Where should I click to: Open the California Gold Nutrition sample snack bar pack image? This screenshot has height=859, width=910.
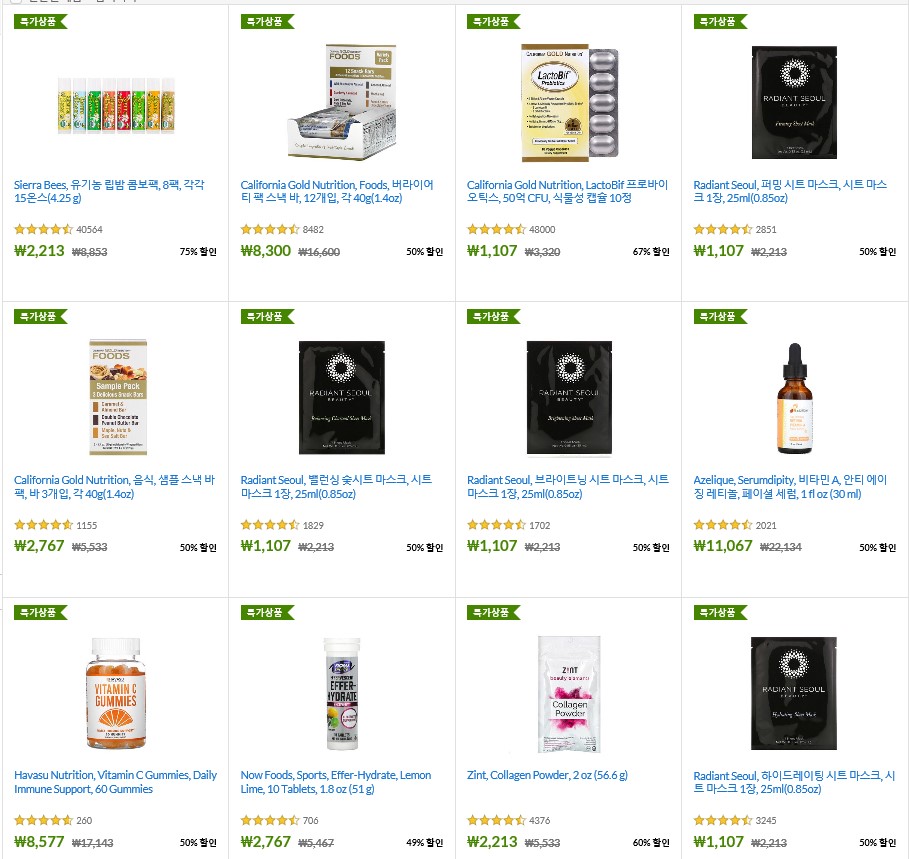pyautogui.click(x=118, y=397)
